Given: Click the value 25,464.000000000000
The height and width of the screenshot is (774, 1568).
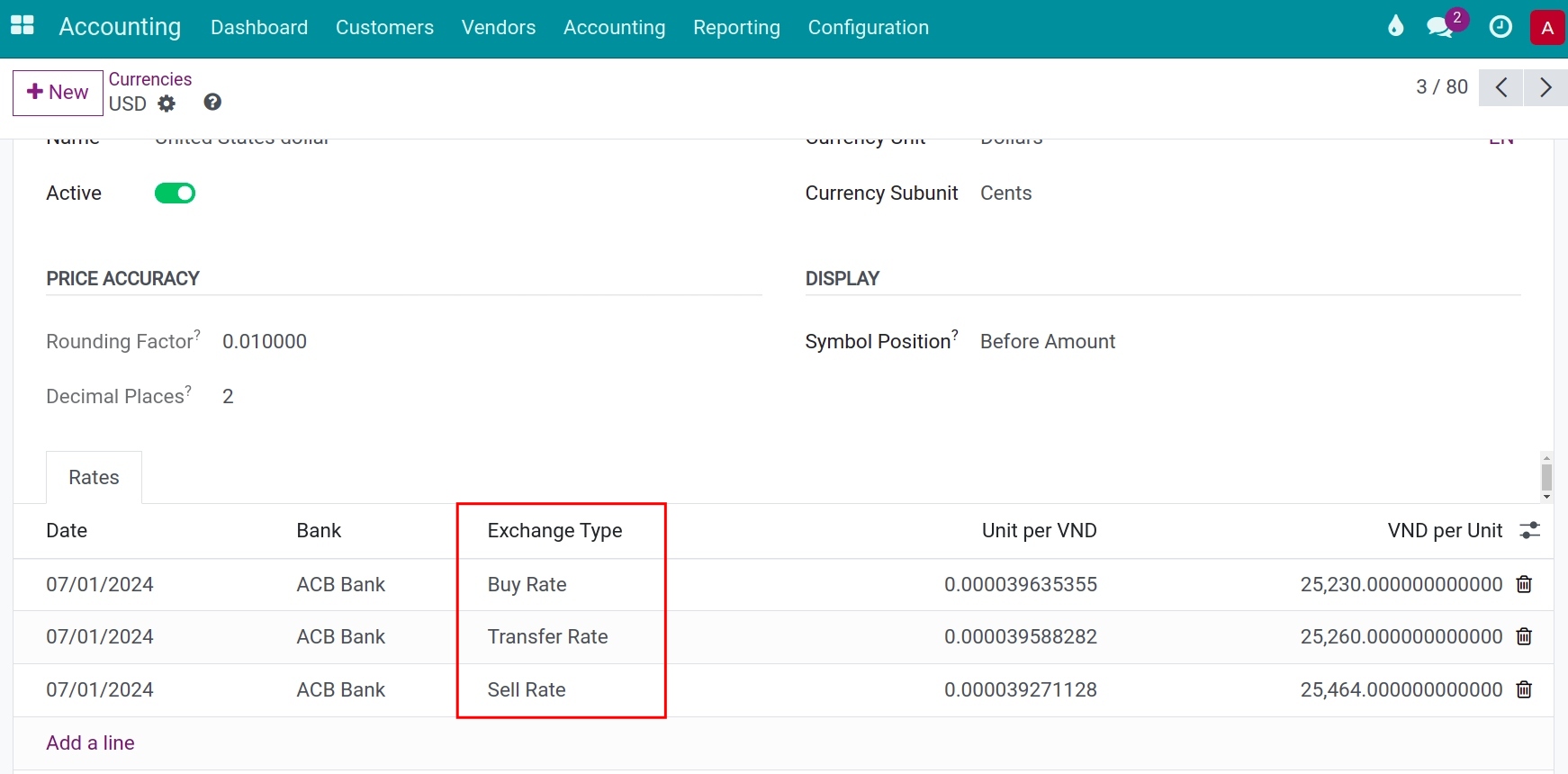Looking at the screenshot, I should [1401, 689].
